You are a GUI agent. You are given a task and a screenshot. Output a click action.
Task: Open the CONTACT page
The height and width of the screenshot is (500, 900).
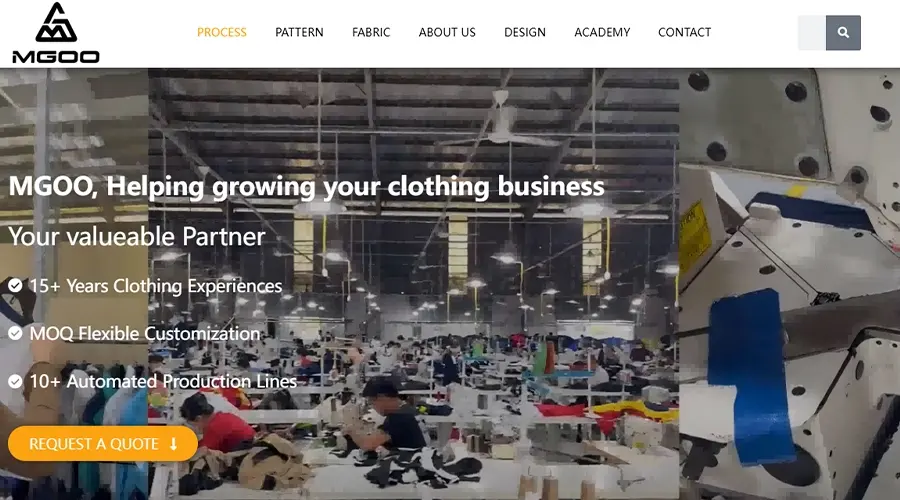(684, 33)
